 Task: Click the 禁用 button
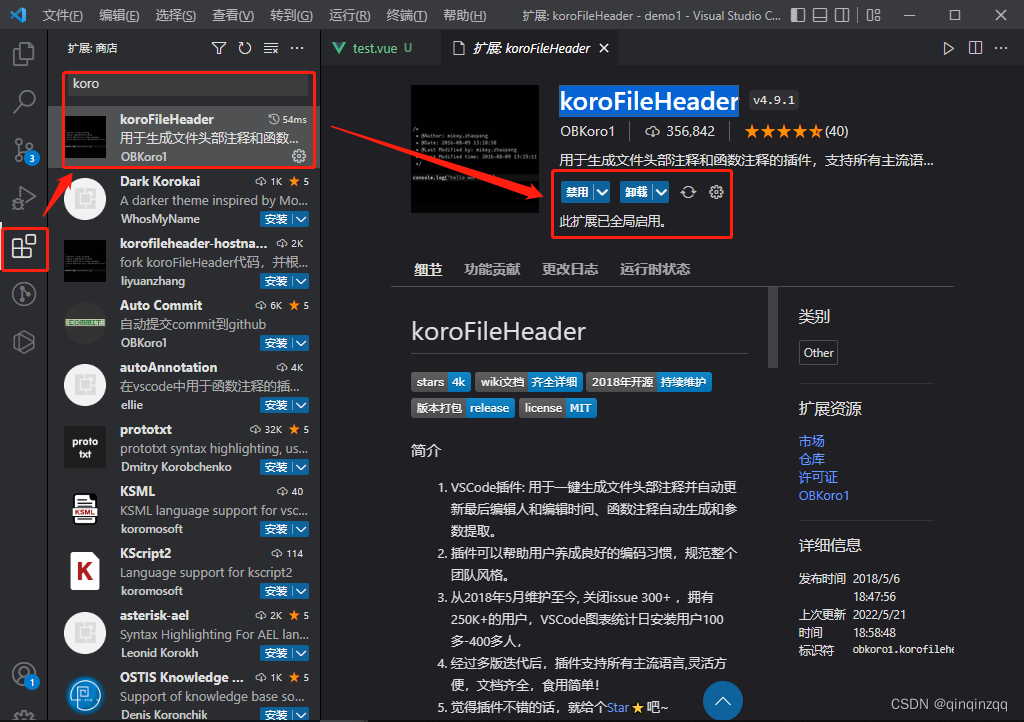click(577, 192)
